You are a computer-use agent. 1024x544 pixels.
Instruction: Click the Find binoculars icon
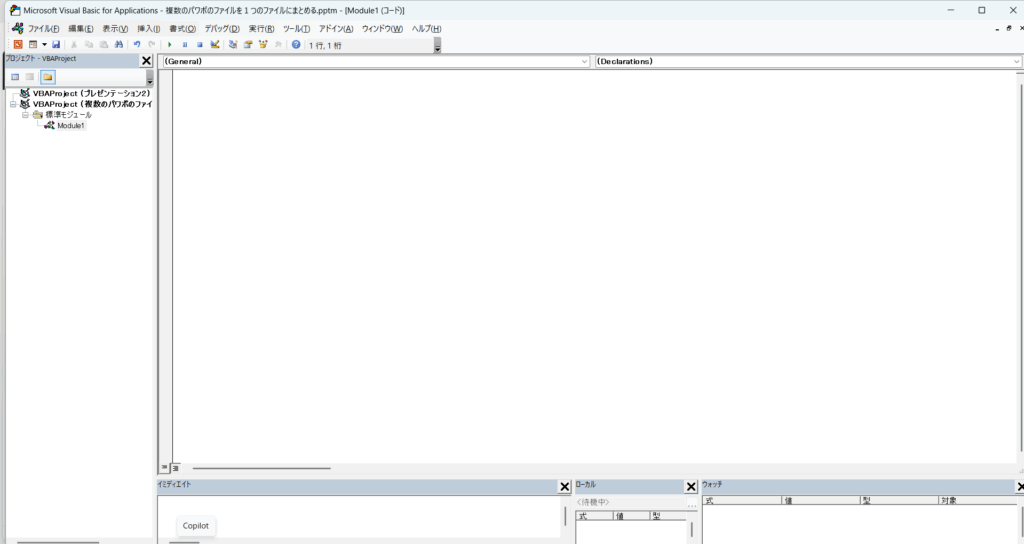118,45
